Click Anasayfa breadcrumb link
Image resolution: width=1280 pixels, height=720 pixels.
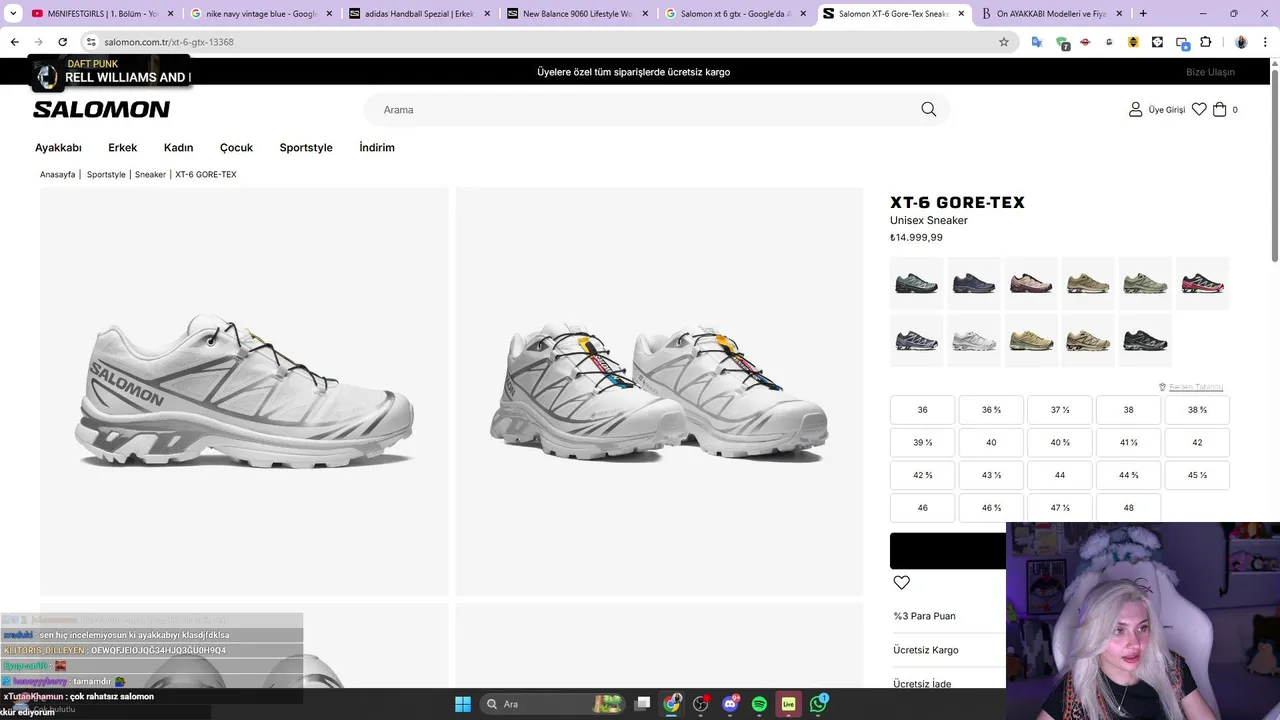pos(57,174)
